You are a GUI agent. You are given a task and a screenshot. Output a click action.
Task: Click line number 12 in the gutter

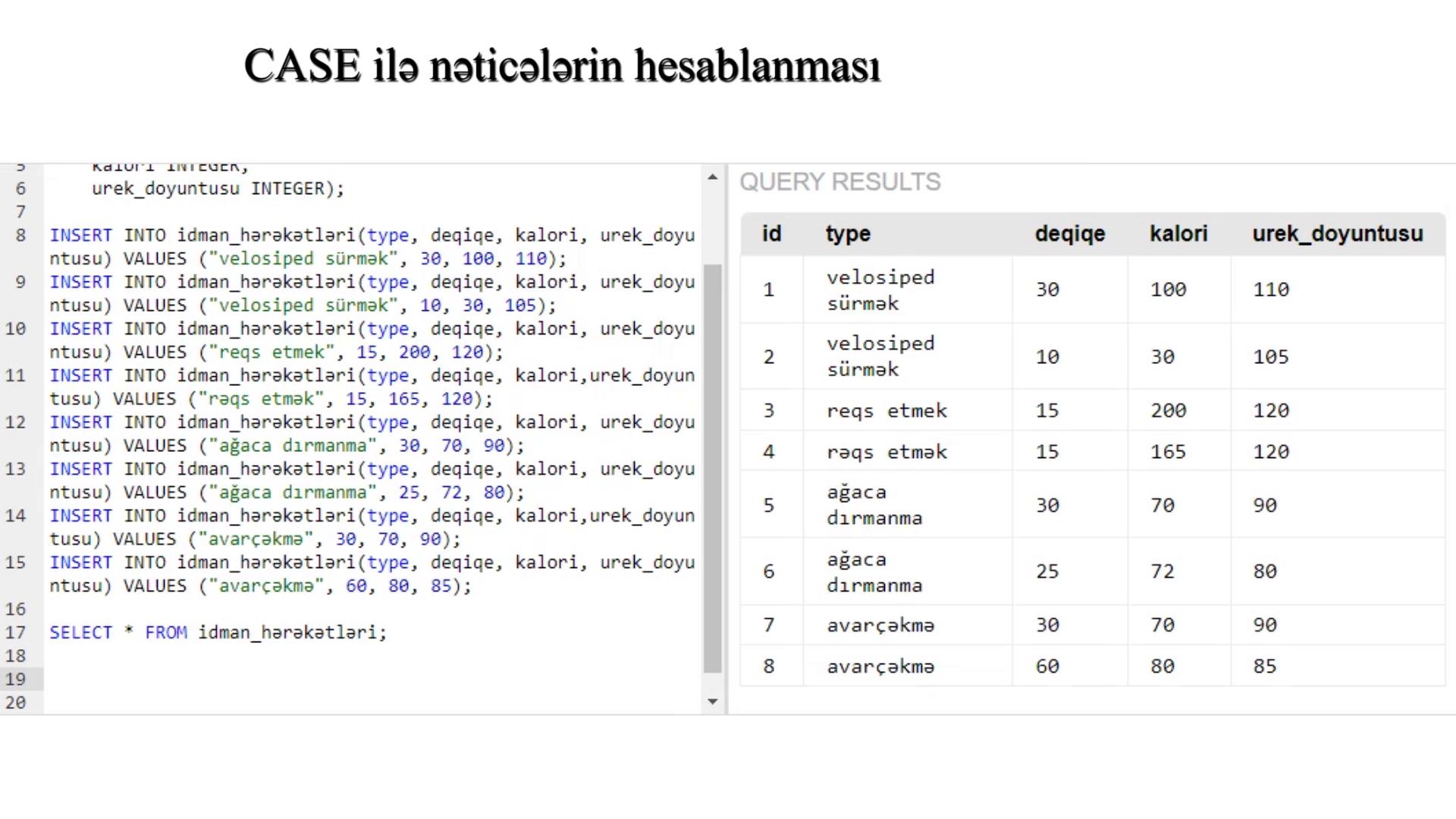pos(16,422)
